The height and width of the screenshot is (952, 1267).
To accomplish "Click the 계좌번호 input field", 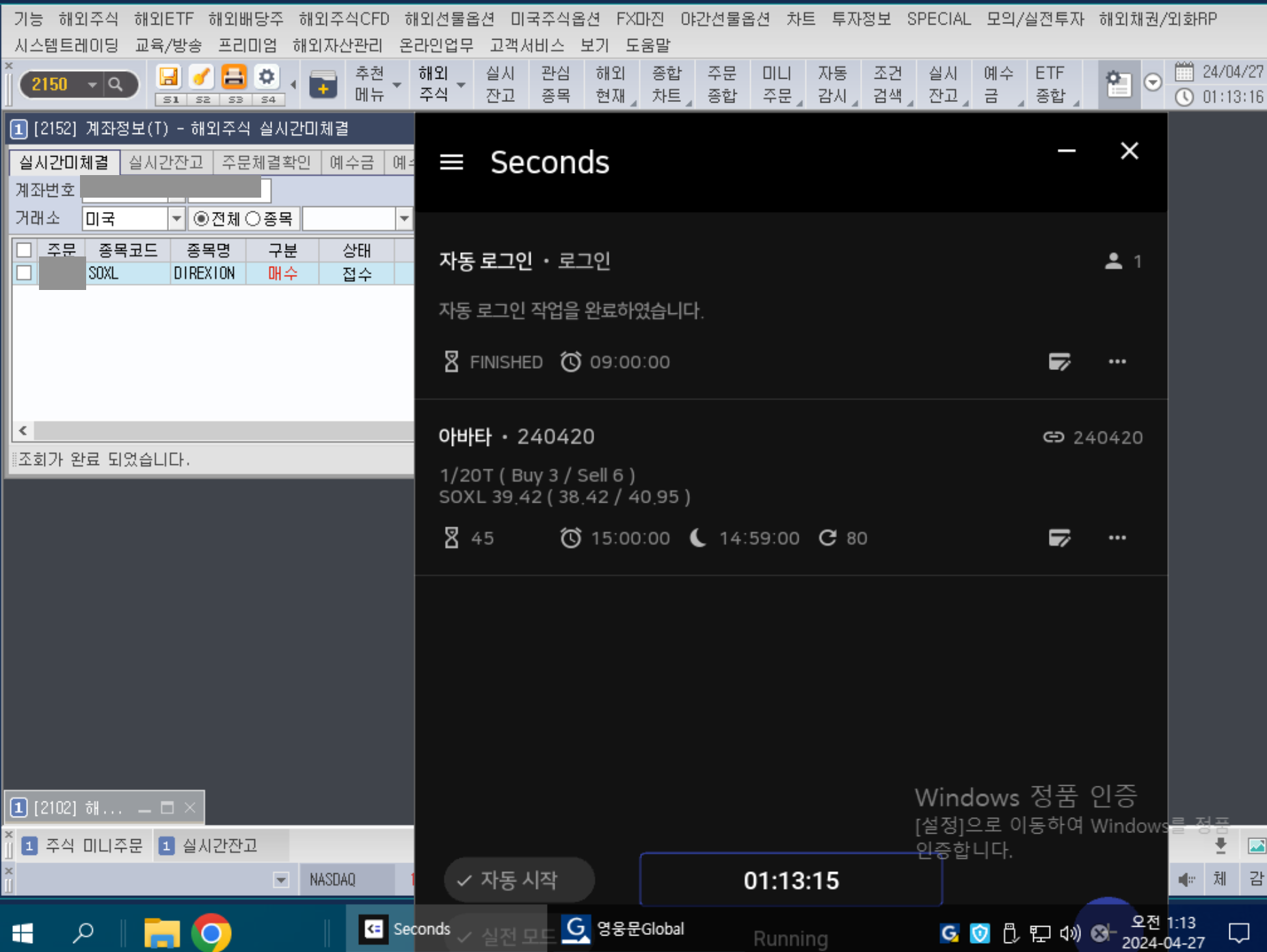I will (176, 189).
